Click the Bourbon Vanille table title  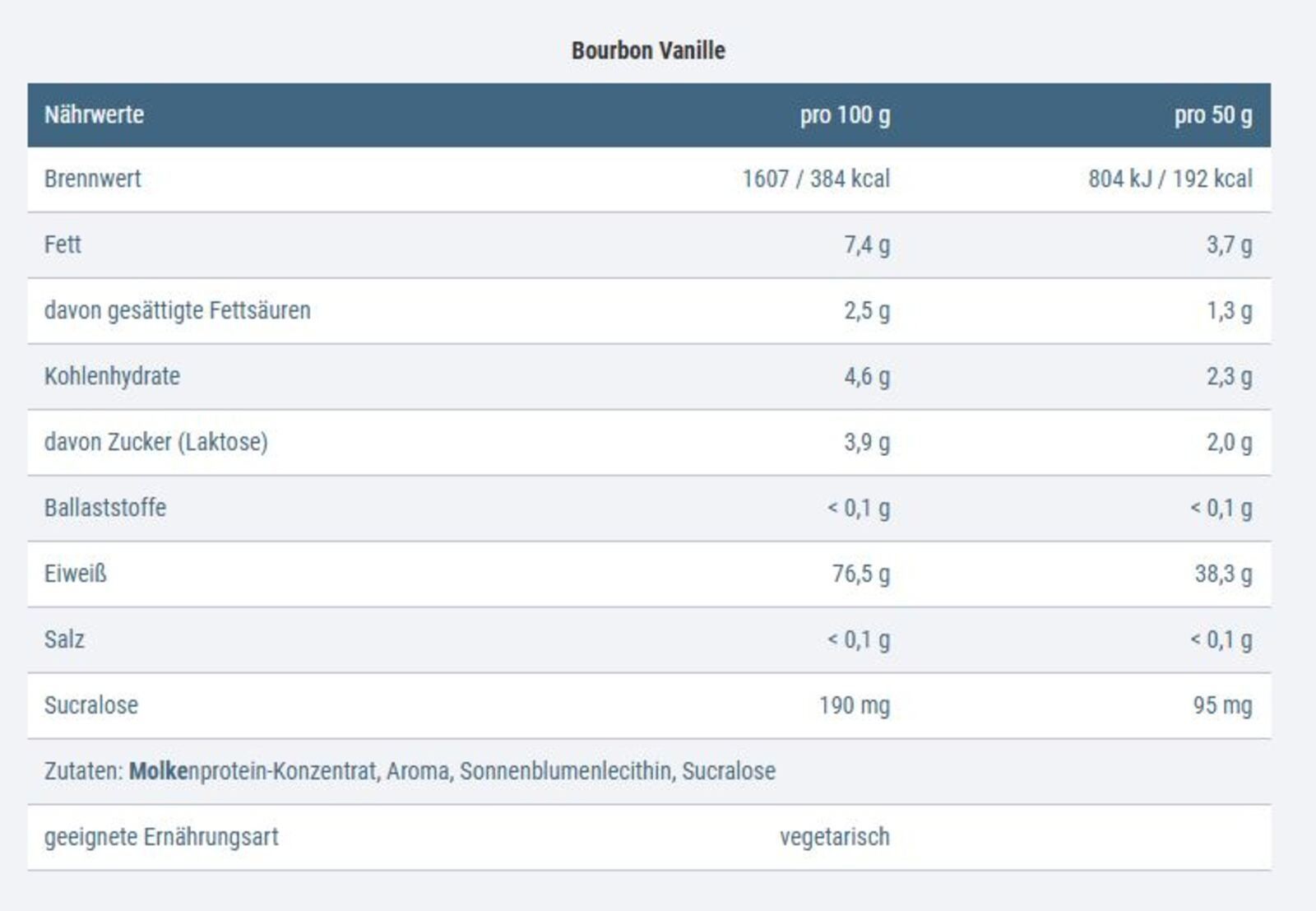(648, 50)
